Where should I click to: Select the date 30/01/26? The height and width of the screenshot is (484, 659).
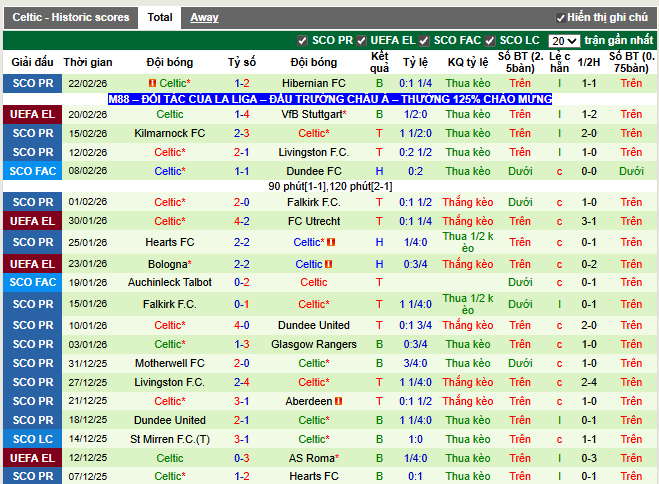(x=88, y=221)
